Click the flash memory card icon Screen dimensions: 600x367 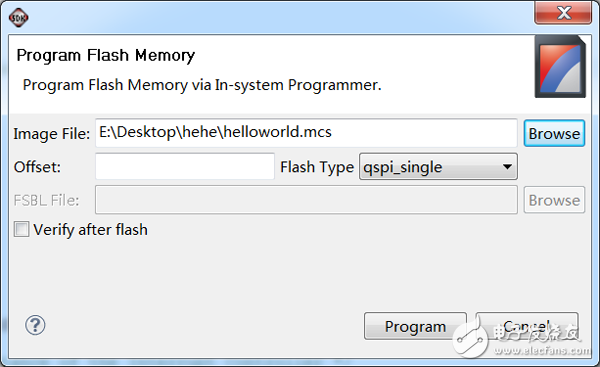click(x=560, y=67)
